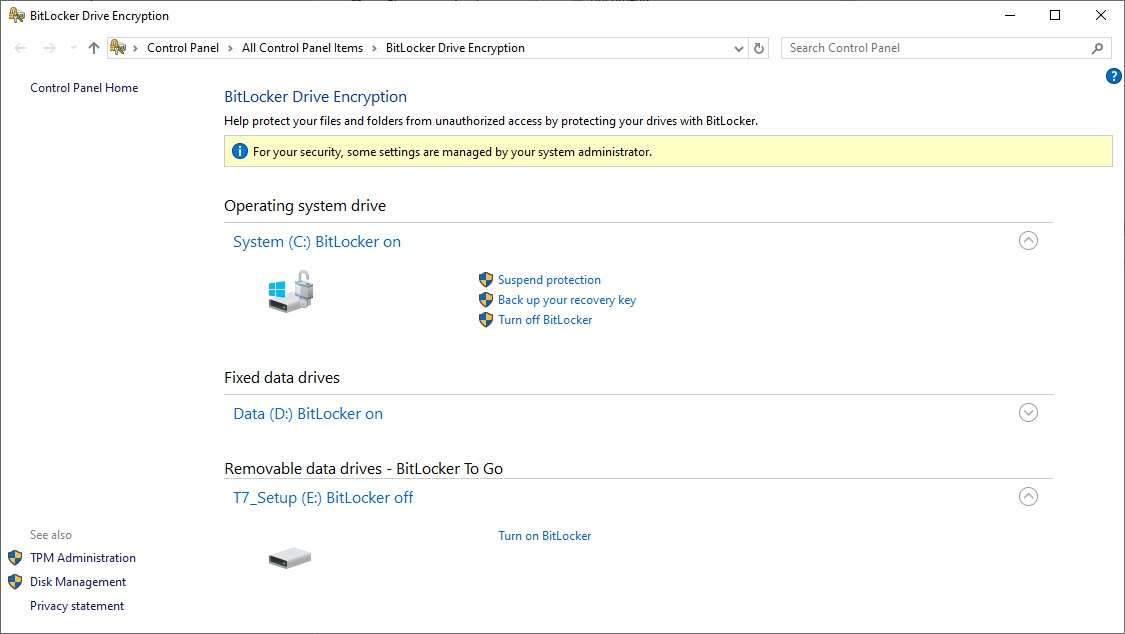This screenshot has width=1125, height=634.
Task: Open recent locations dropdown arrow
Action: pyautogui.click(x=73, y=48)
